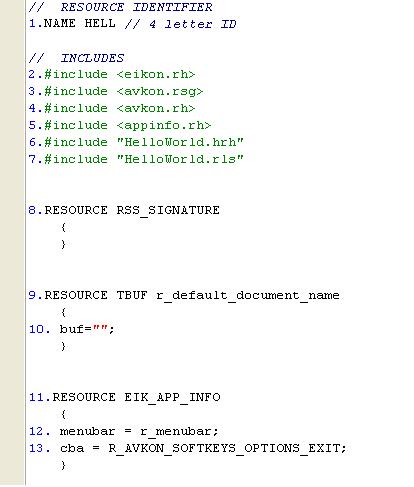Click the opening brace under r_default_document_name
Image resolution: width=414 pixels, height=487 pixels.
point(63,312)
